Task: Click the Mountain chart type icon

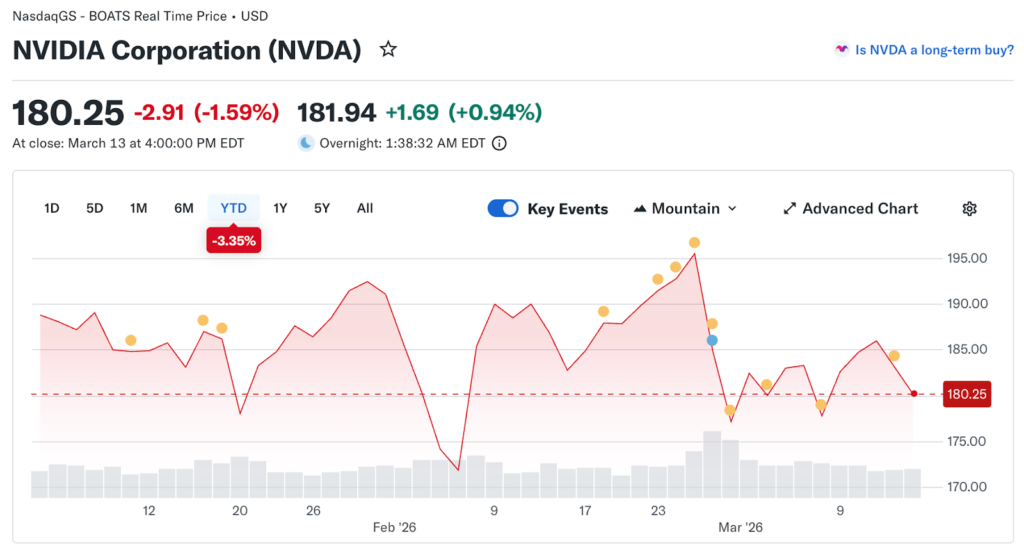Action: pos(640,209)
